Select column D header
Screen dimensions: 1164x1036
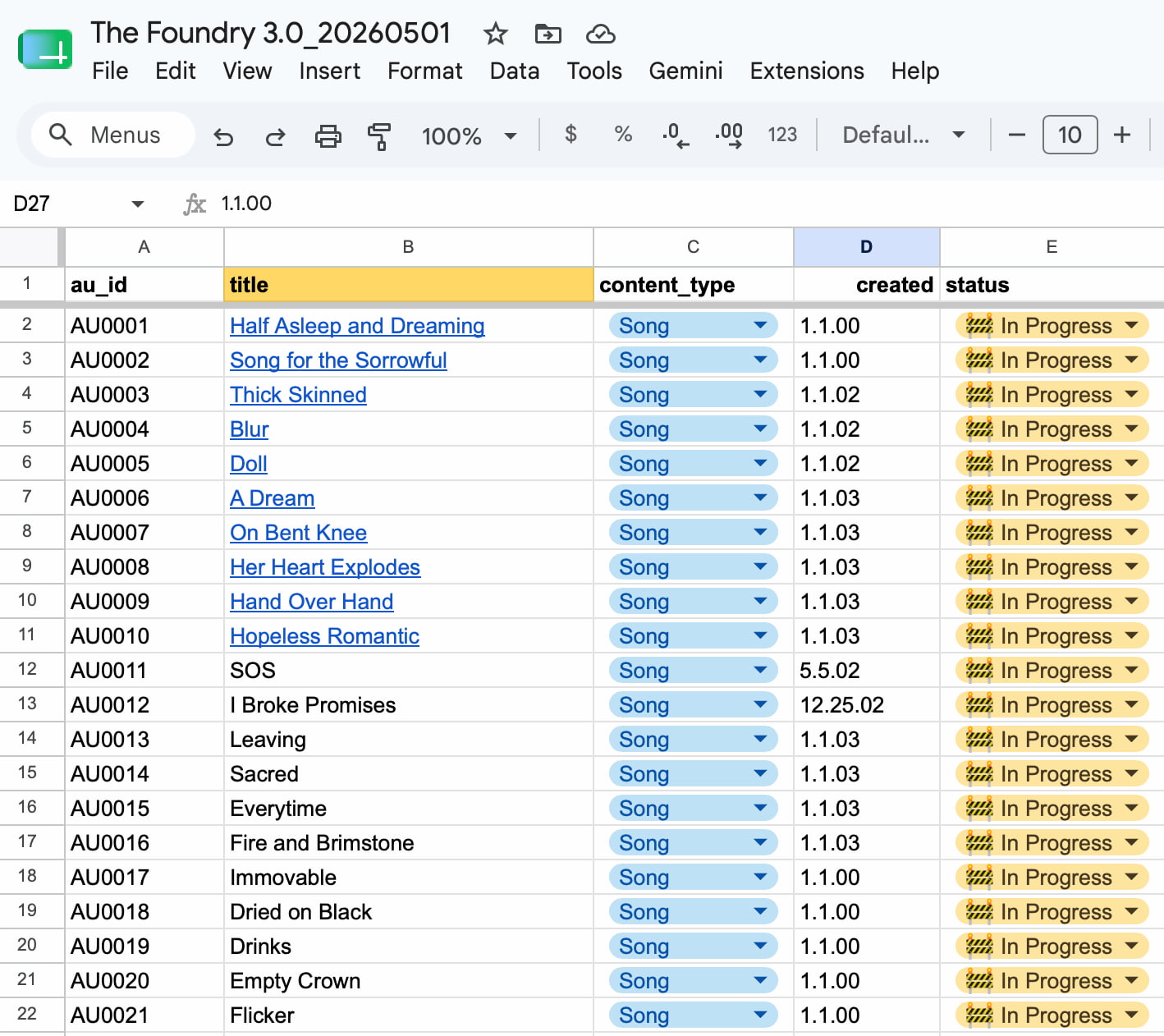(x=866, y=247)
